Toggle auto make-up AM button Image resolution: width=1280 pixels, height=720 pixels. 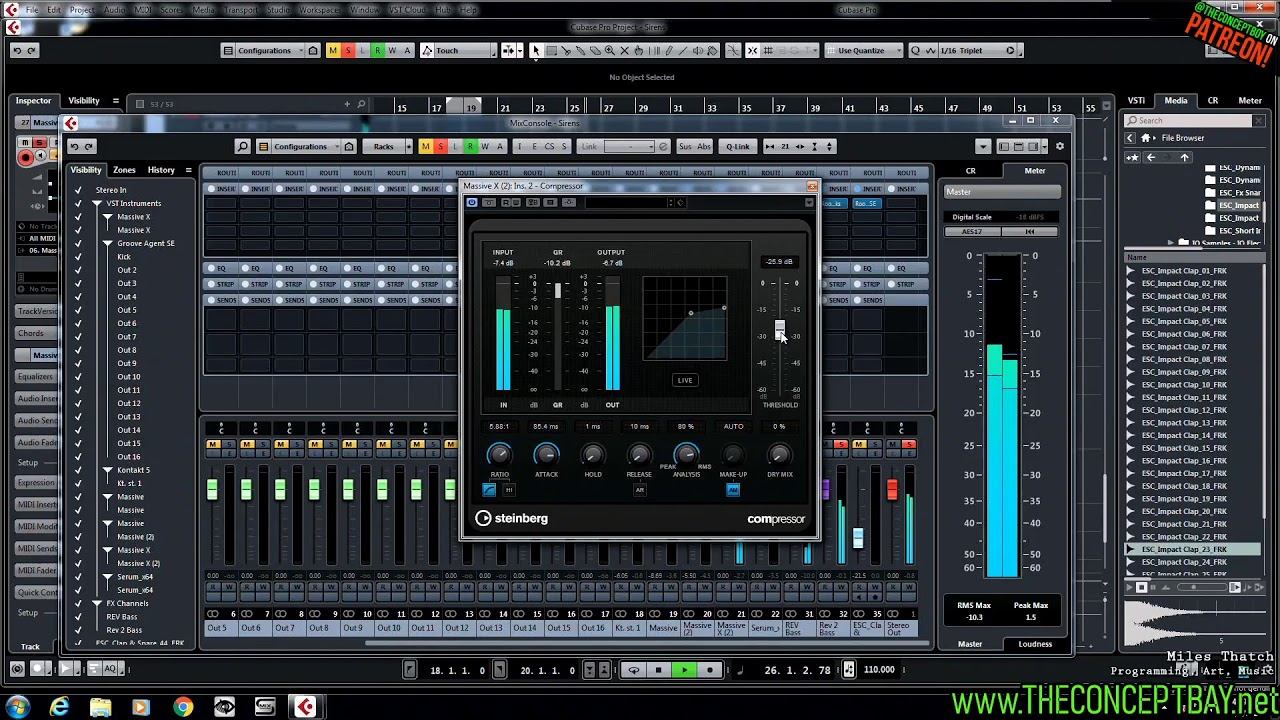pyautogui.click(x=733, y=490)
